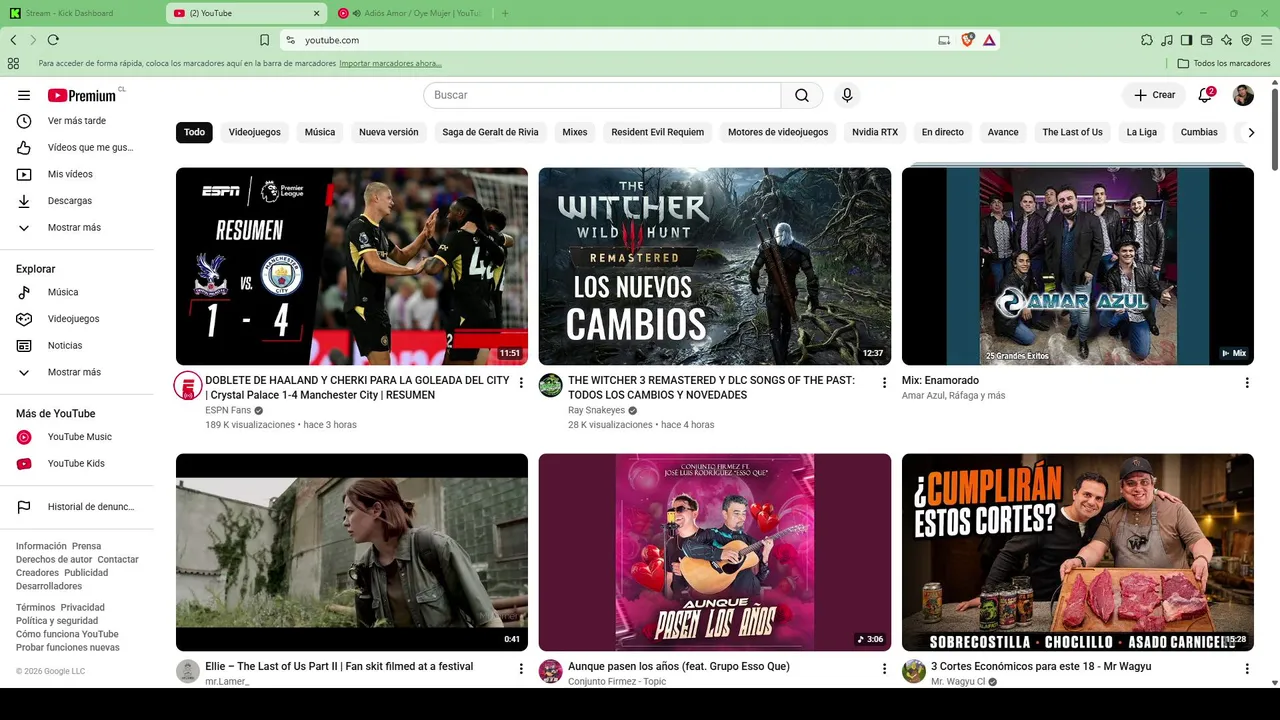
Task: Go to Mis vídeos
Action: [x=78, y=174]
